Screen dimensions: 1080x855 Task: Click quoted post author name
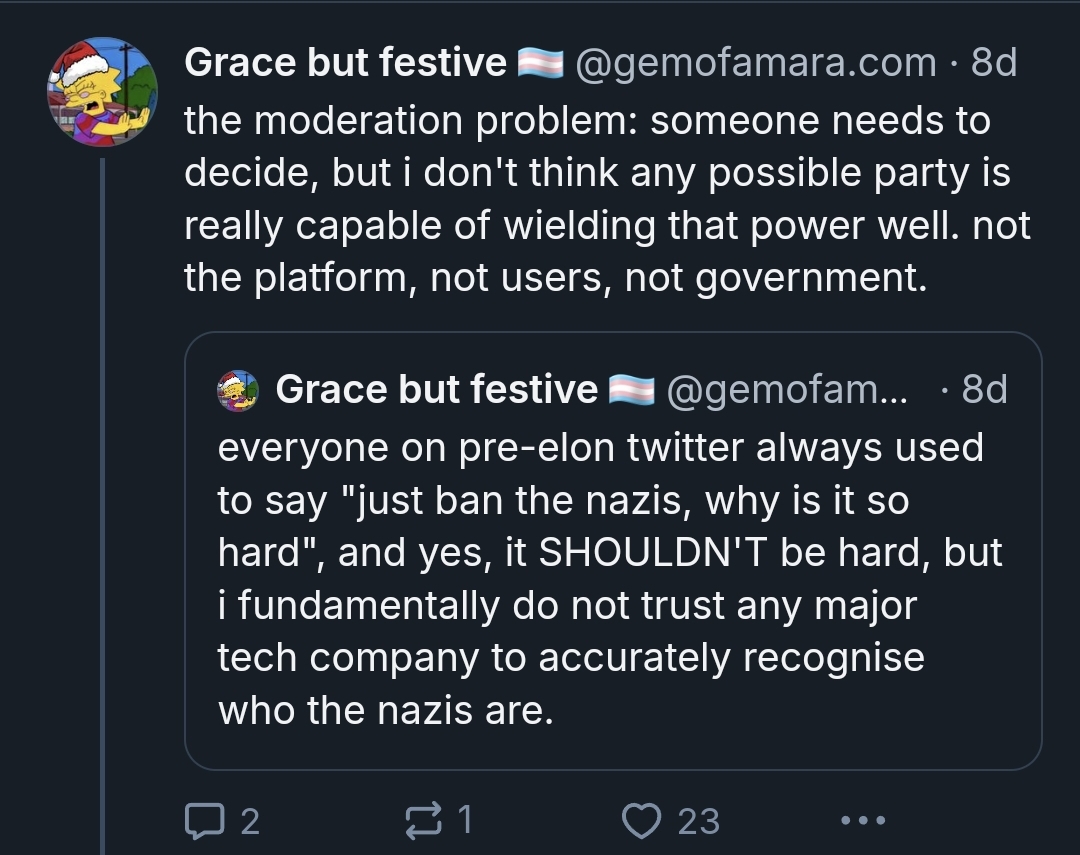(436, 389)
